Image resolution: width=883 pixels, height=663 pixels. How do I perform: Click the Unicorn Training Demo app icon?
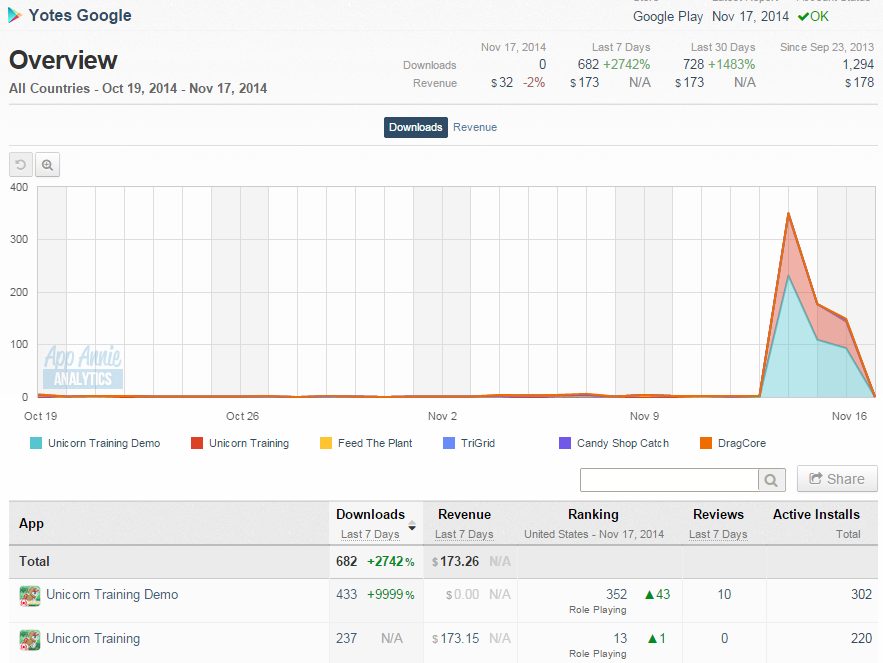(30, 595)
